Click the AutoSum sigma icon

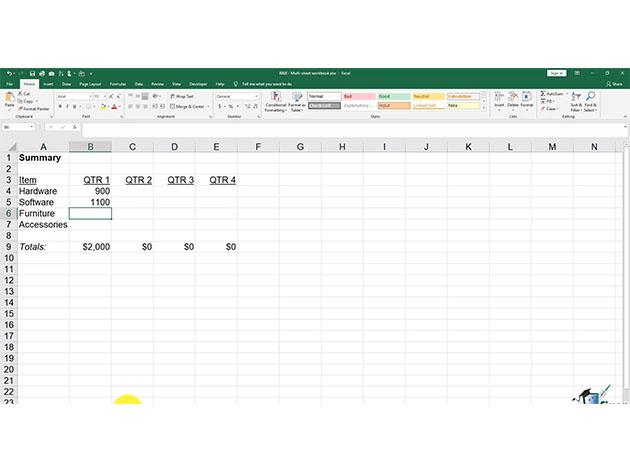coord(541,93)
